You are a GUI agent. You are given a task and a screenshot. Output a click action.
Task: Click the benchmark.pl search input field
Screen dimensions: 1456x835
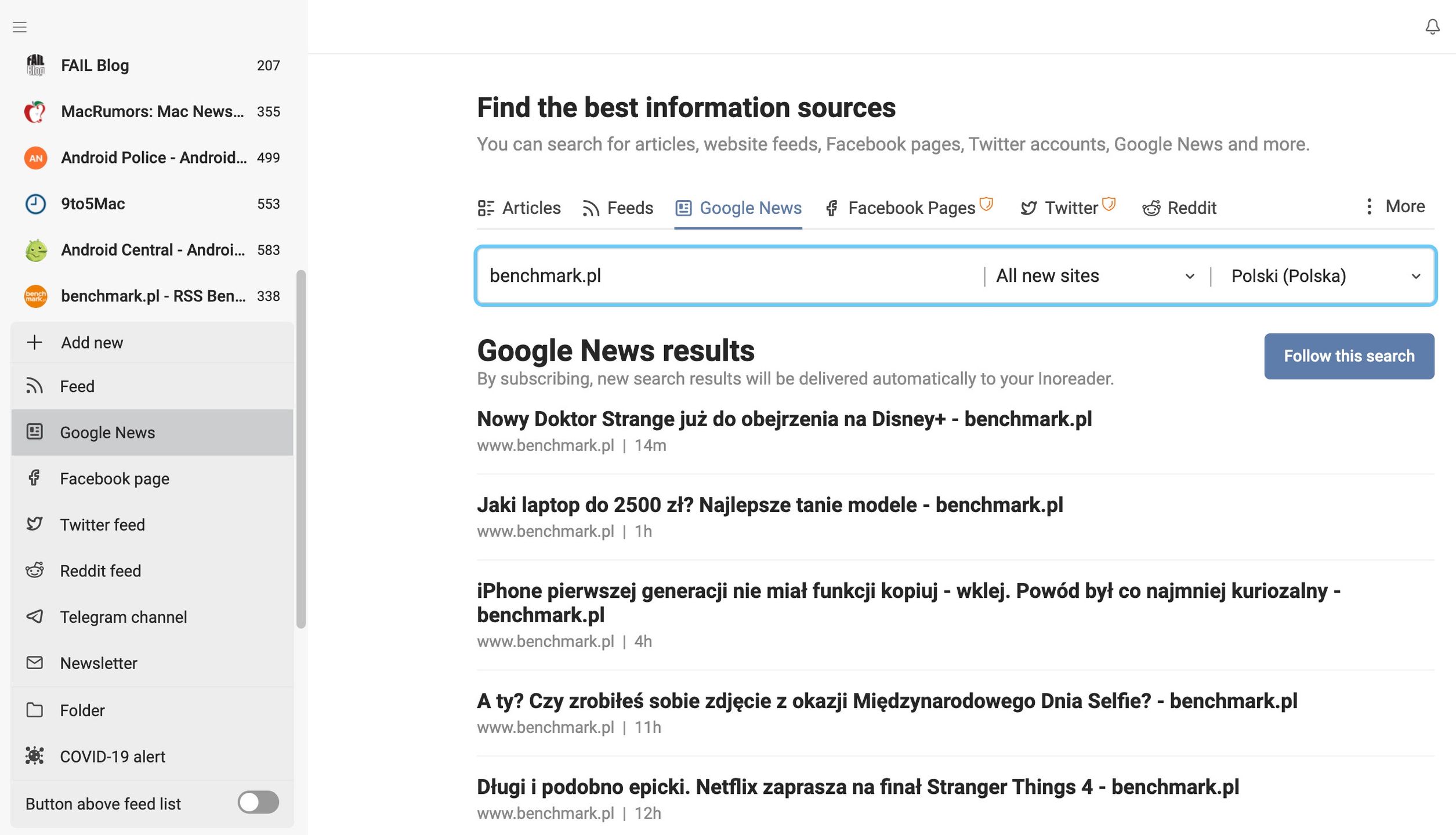coord(731,275)
